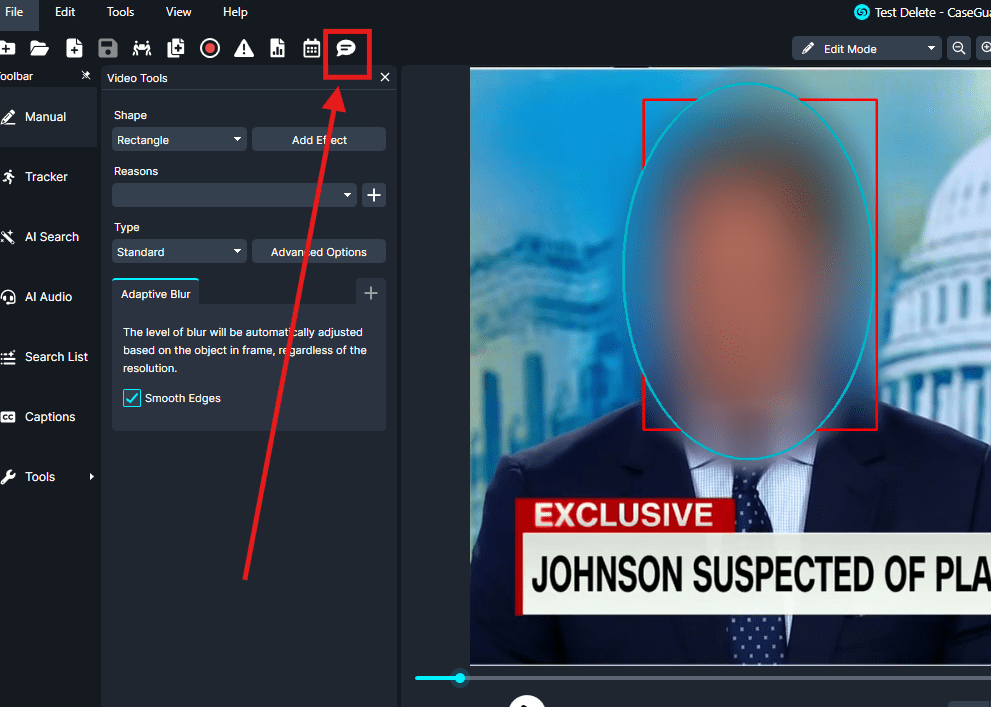Click the speech bubble comments icon
This screenshot has height=707, width=991.
coord(346,48)
